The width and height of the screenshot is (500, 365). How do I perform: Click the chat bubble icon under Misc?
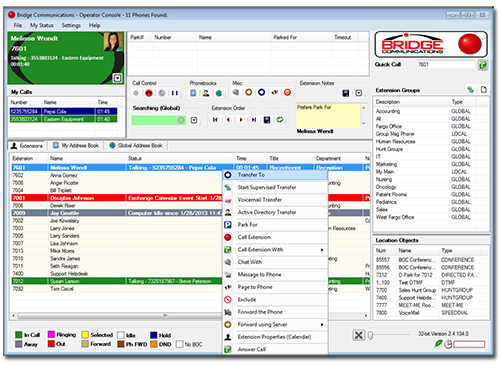[236, 92]
